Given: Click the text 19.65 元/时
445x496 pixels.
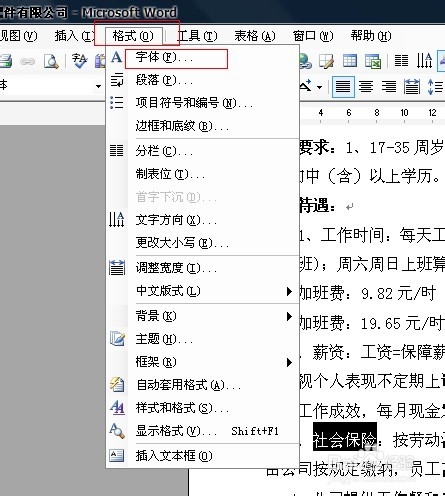Looking at the screenshot, I should (x=403, y=323).
